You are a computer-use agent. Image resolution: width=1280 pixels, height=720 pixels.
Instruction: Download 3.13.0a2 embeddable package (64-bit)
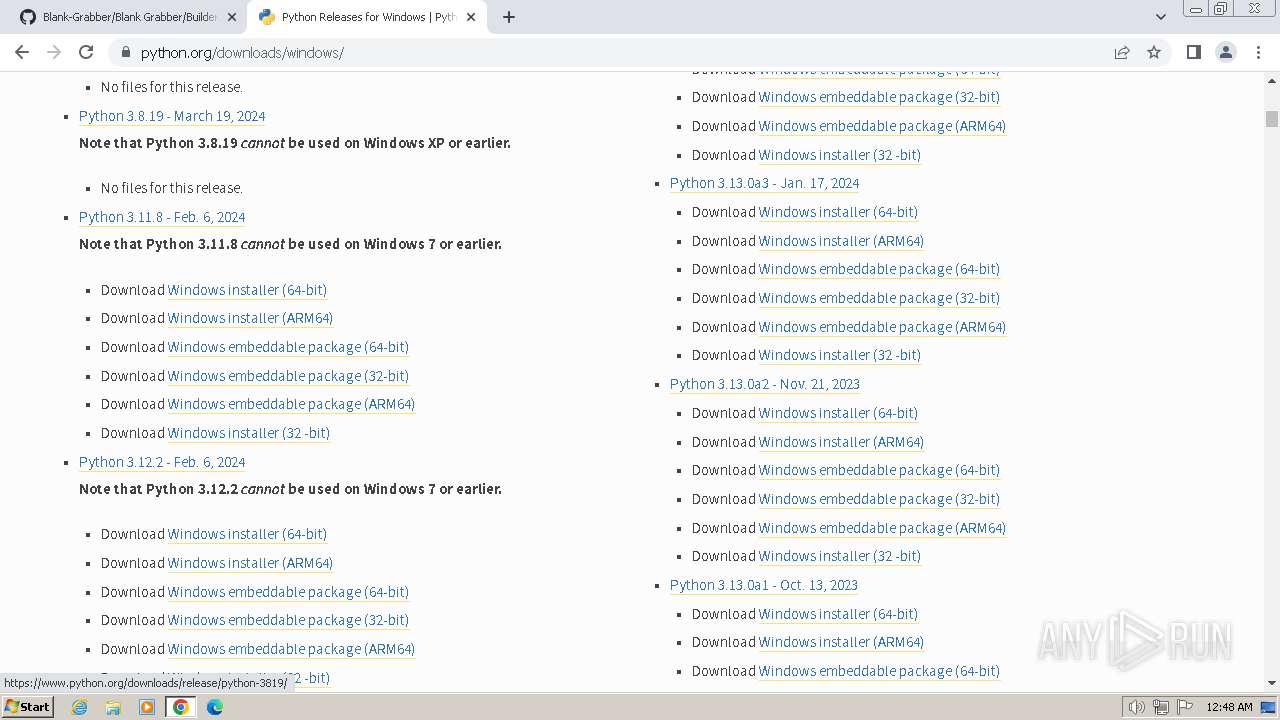point(879,470)
